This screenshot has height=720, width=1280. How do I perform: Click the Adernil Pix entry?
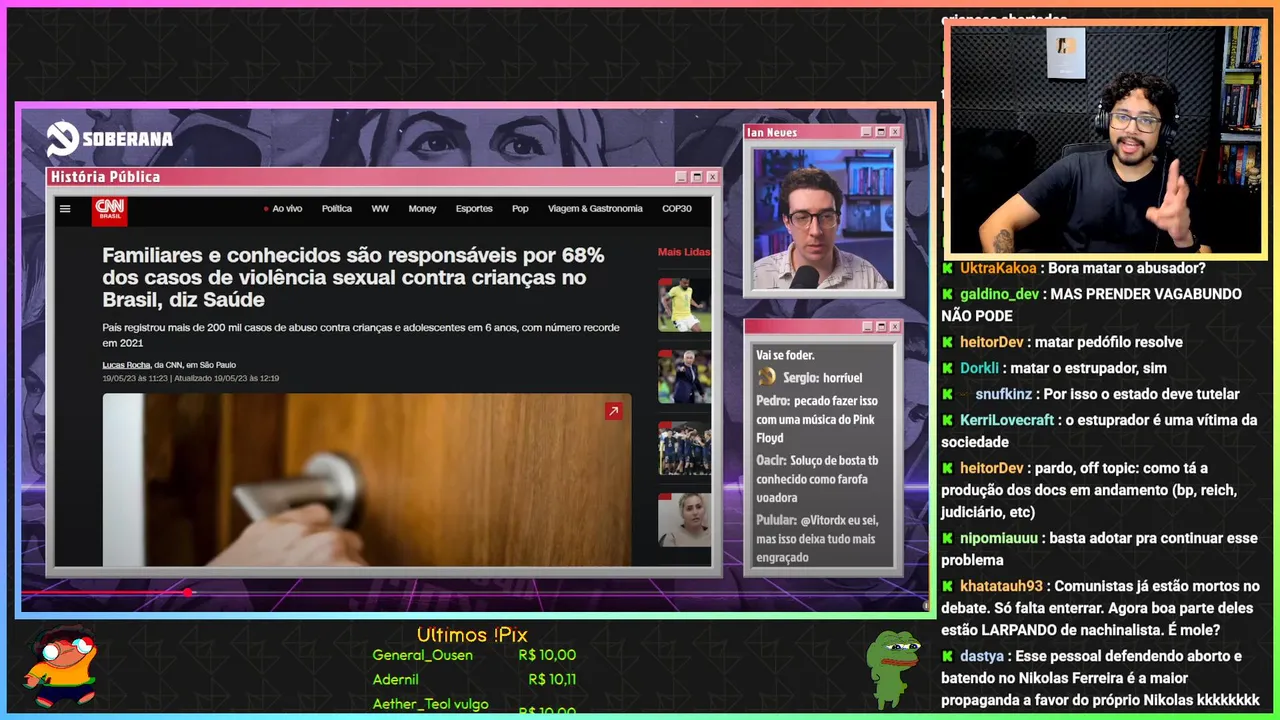pos(474,679)
